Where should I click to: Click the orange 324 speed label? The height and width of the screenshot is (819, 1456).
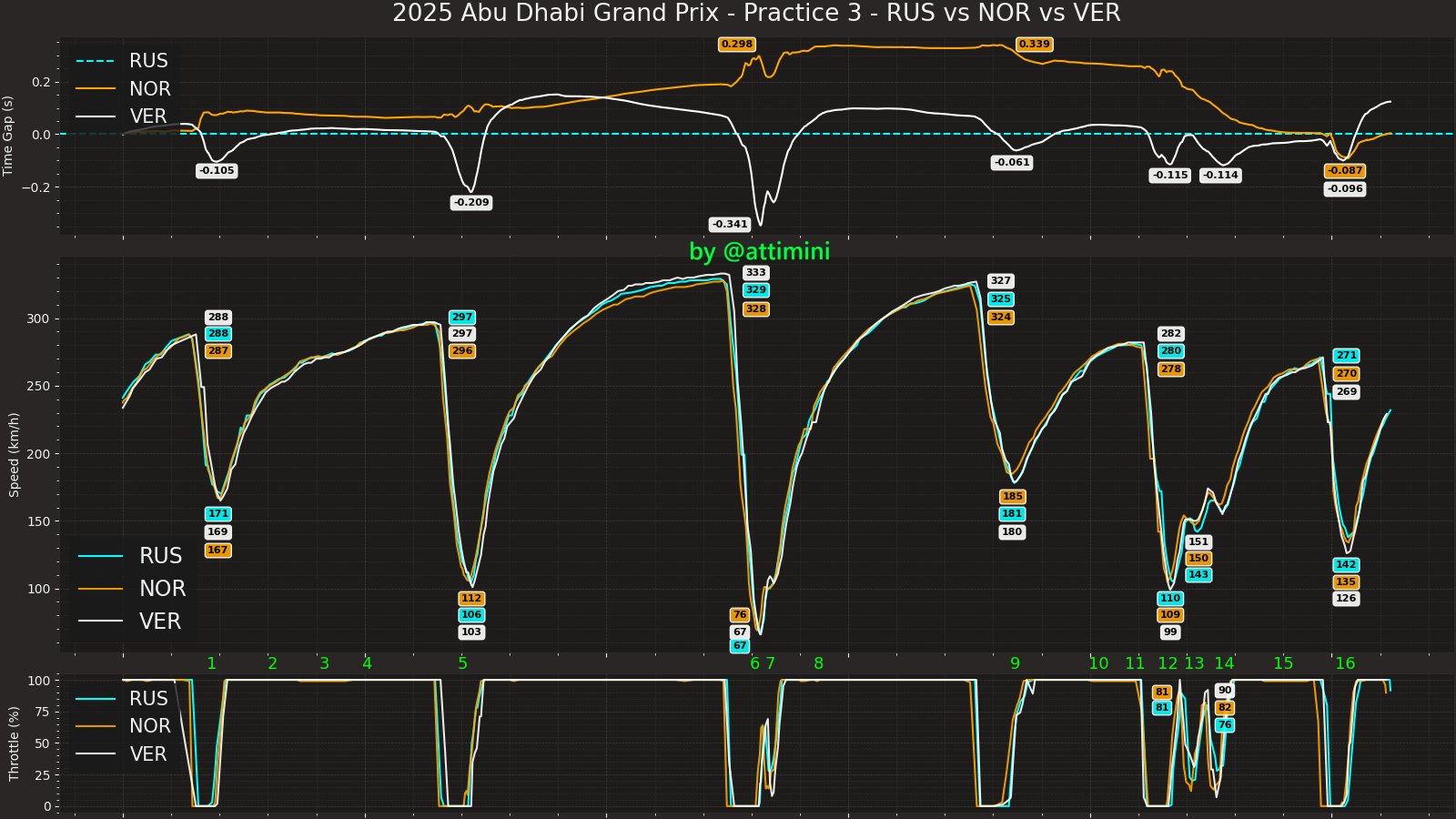coord(1000,318)
